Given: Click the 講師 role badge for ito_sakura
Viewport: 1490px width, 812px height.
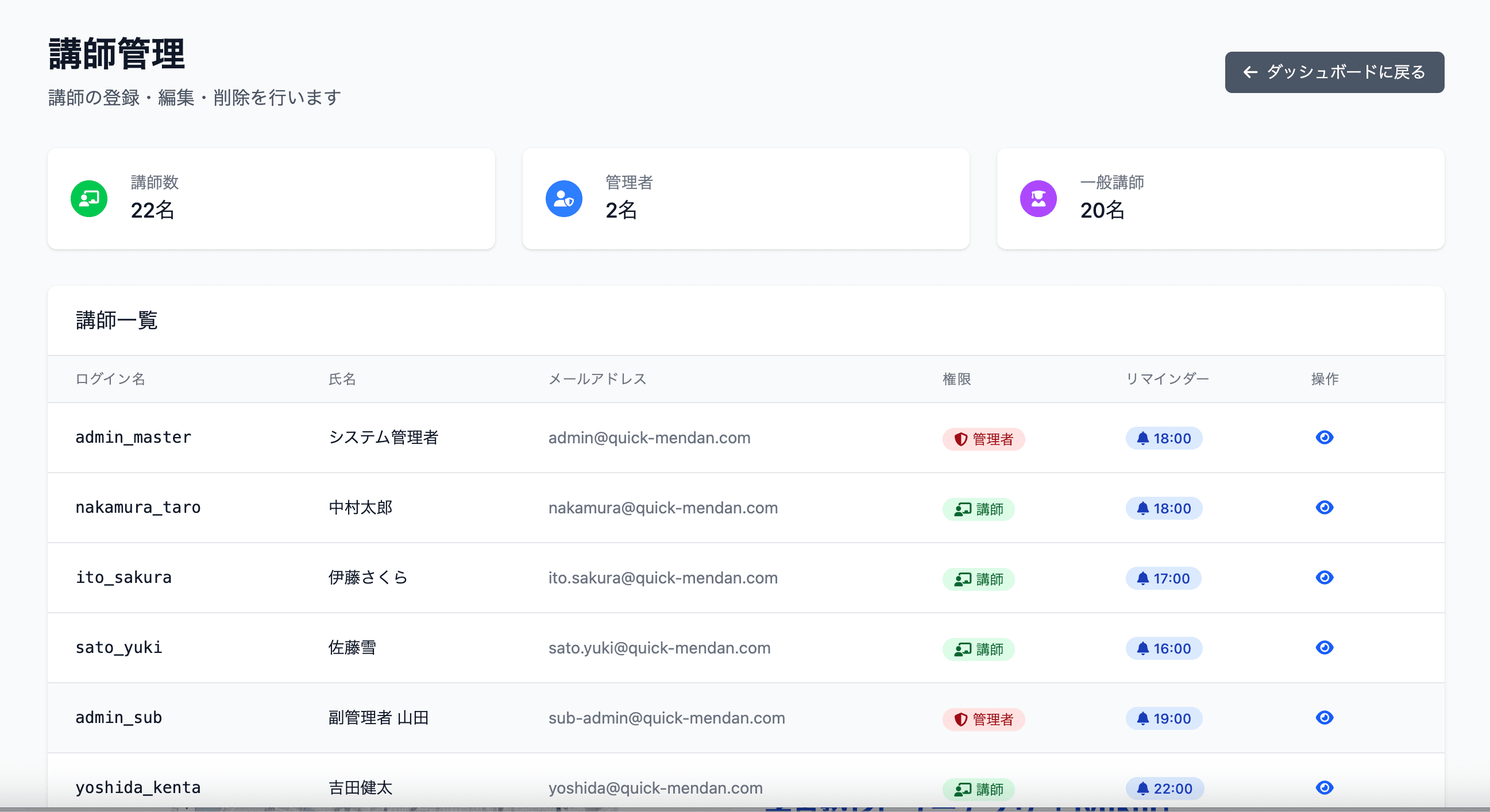Looking at the screenshot, I should pyautogui.click(x=978, y=579).
